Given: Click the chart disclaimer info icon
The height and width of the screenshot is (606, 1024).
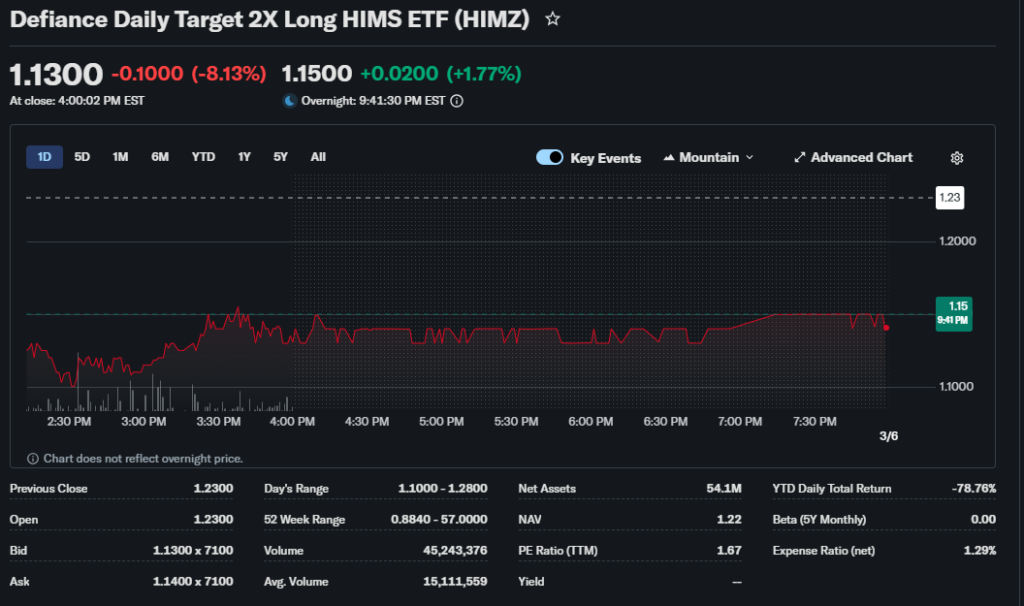Looking at the screenshot, I should [33, 459].
